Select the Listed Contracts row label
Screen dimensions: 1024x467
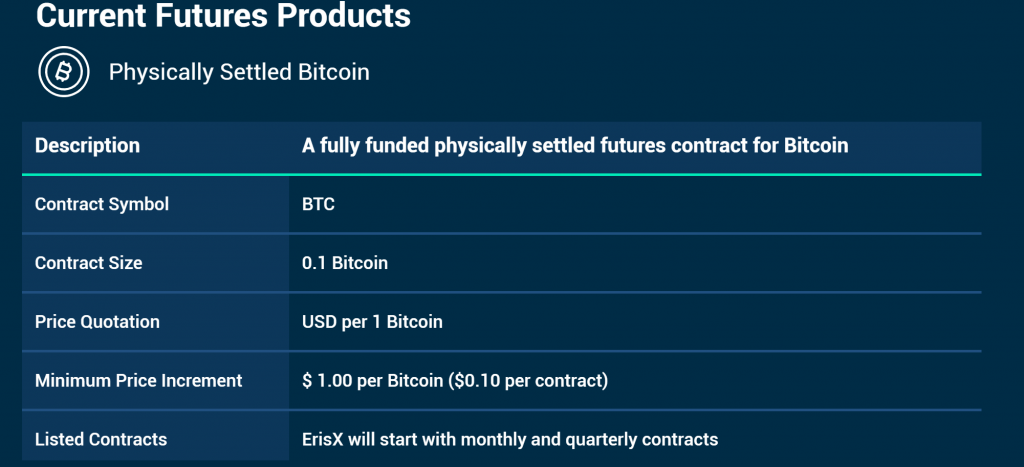click(101, 439)
